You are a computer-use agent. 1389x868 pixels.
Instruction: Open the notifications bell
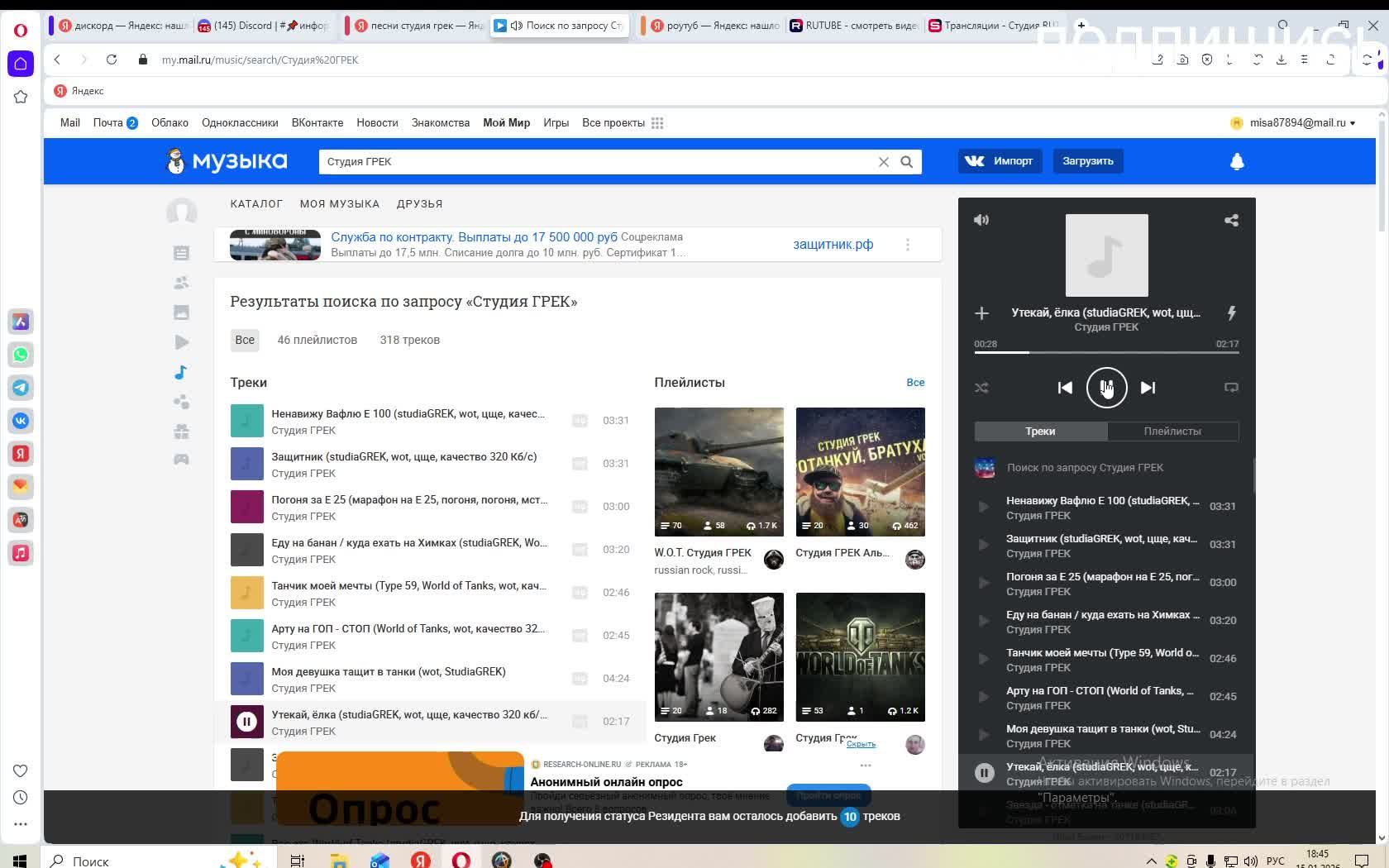coord(1237,162)
